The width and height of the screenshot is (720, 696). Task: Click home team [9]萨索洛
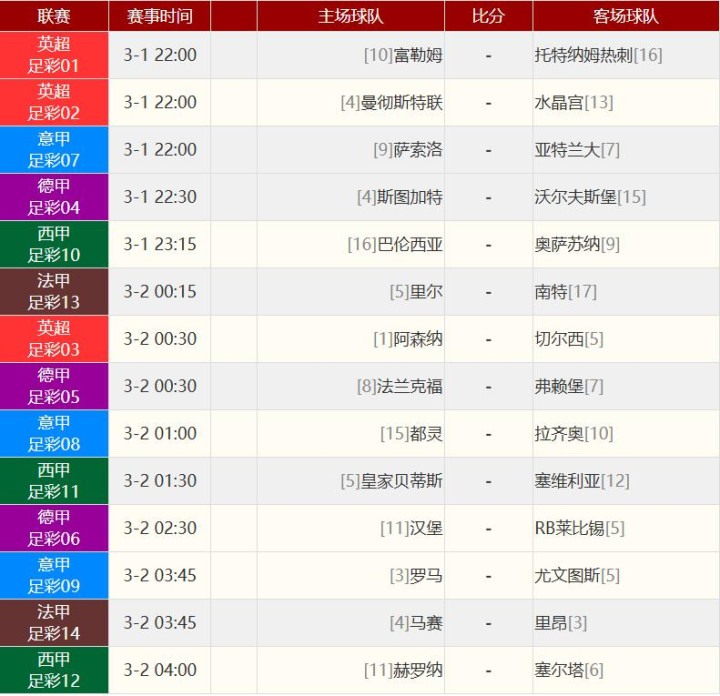(x=408, y=150)
